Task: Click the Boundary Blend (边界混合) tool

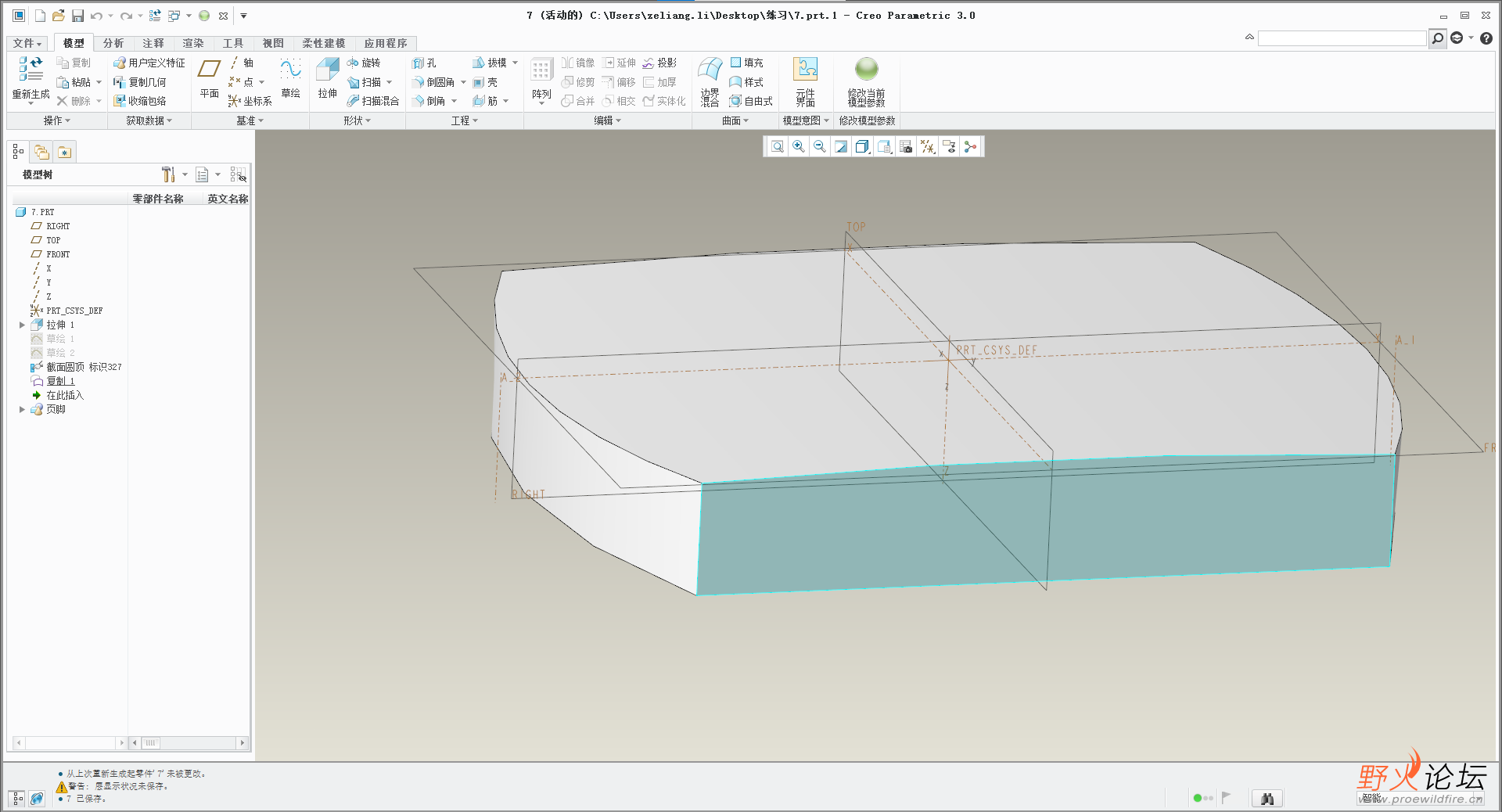Action: pos(710,81)
